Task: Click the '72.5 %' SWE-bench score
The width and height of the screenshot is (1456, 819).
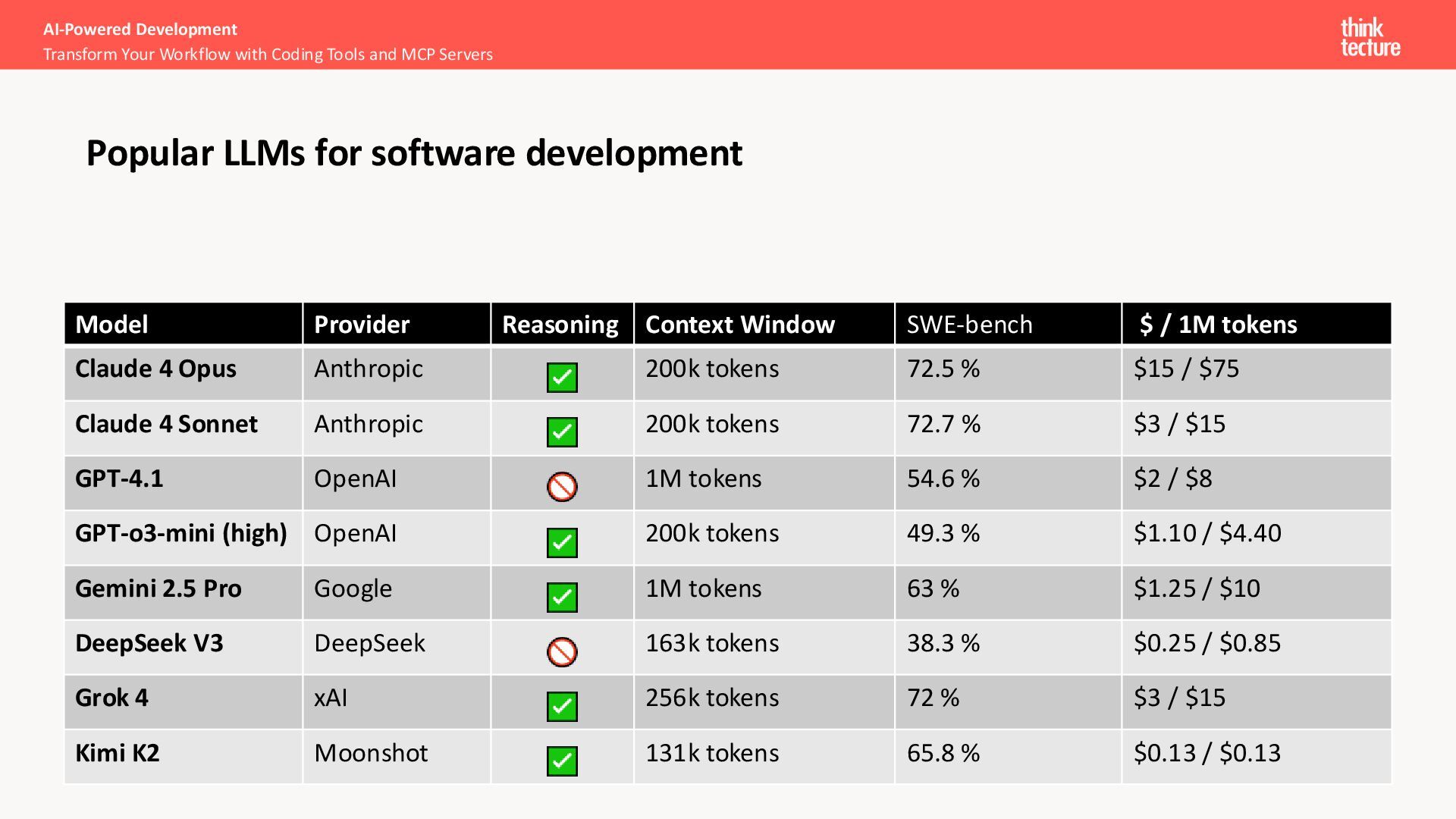Action: [943, 369]
